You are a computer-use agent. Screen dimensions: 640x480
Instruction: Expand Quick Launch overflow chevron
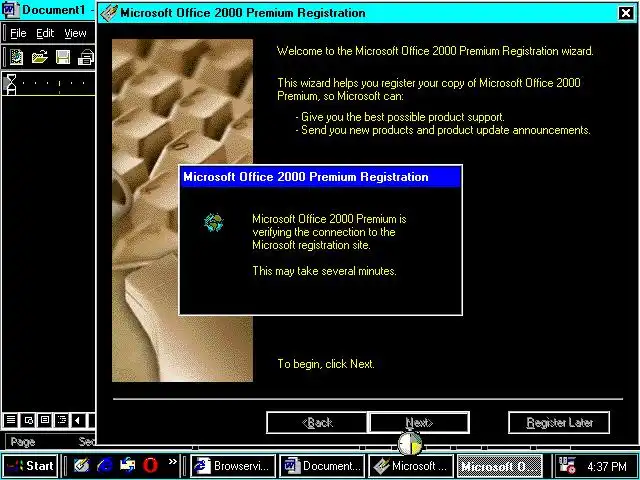click(x=173, y=462)
